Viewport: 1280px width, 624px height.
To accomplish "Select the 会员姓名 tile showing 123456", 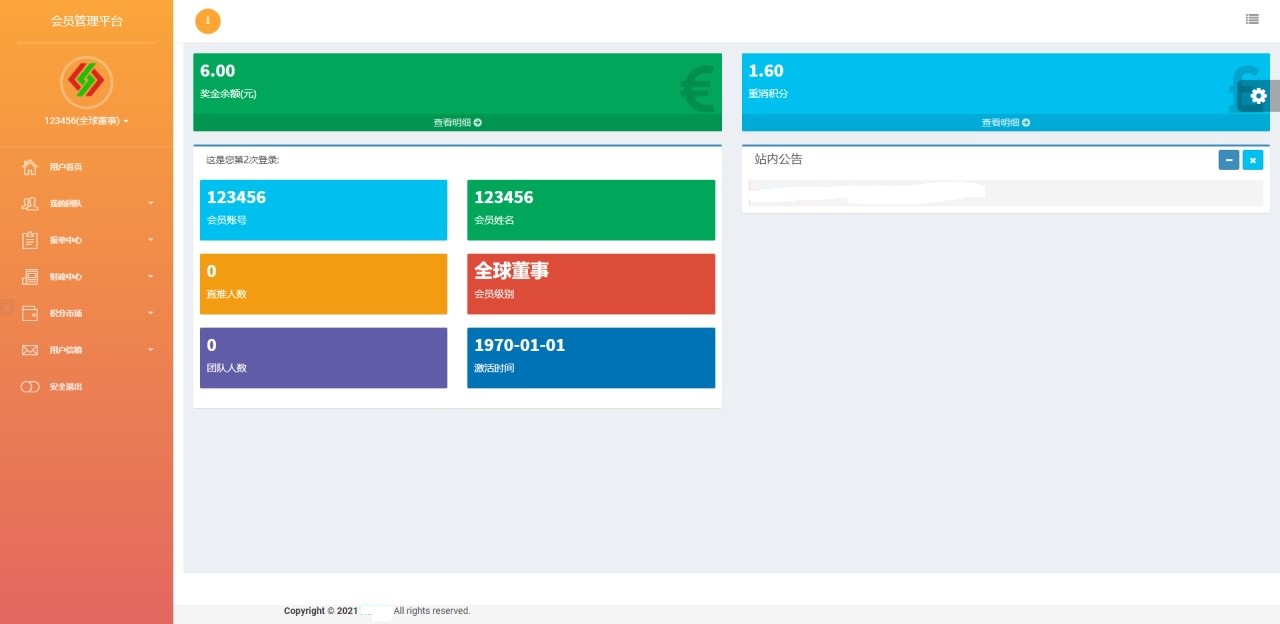I will 591,210.
